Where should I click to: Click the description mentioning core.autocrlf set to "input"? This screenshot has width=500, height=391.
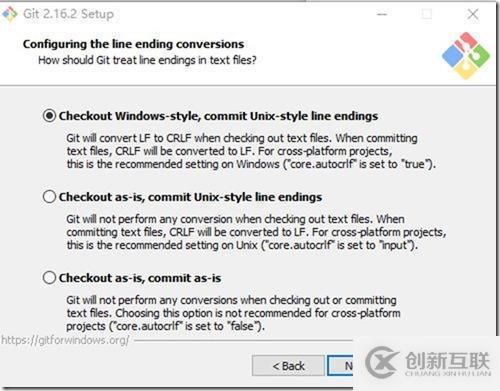click(x=256, y=232)
